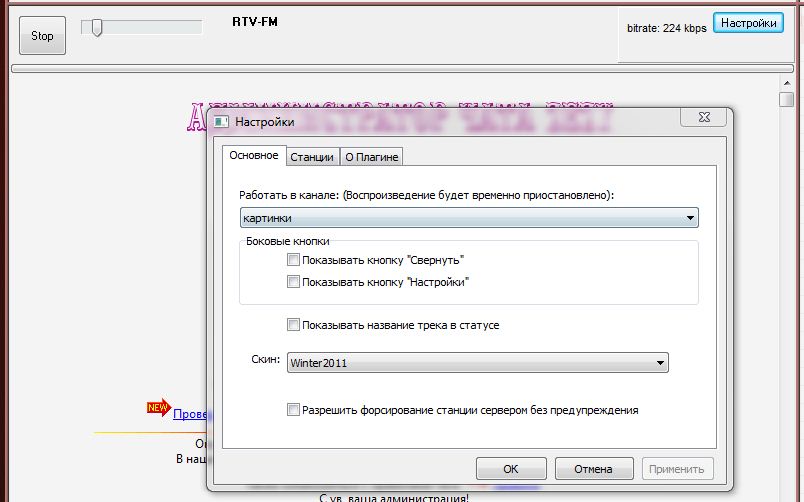Select the Основное tab
This screenshot has width=804, height=502.
253,156
